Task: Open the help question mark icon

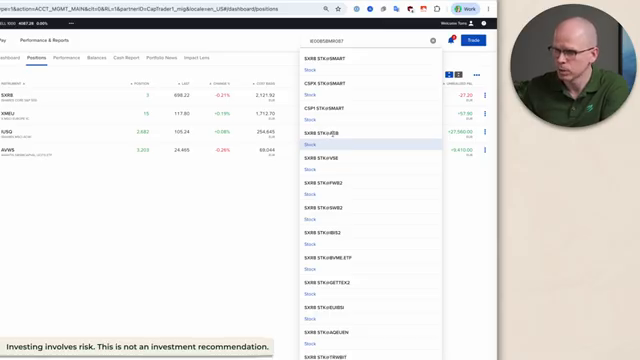Action: click(484, 23)
